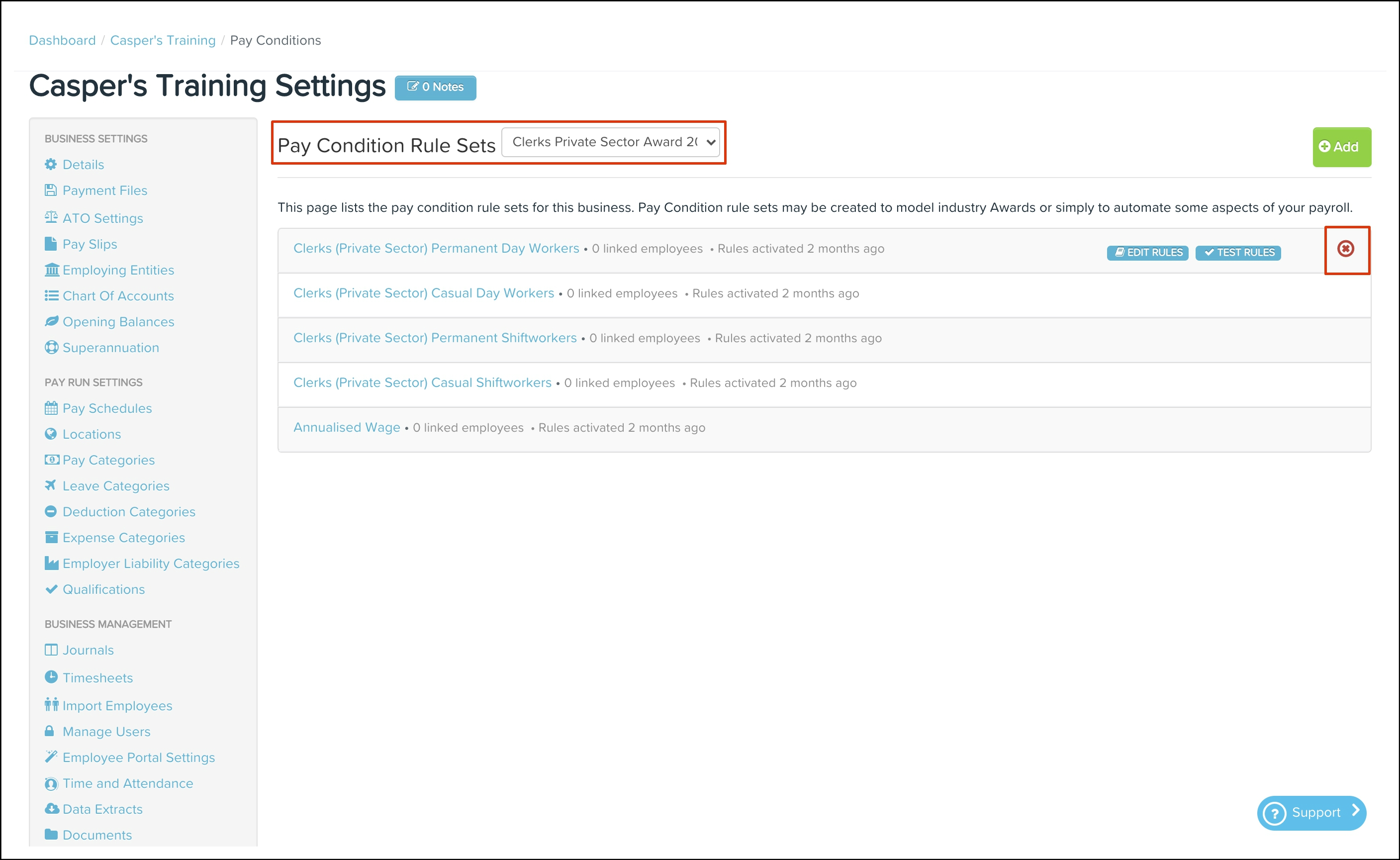Open Pay Categories in the sidebar
This screenshot has height=860, width=1400.
pos(108,460)
